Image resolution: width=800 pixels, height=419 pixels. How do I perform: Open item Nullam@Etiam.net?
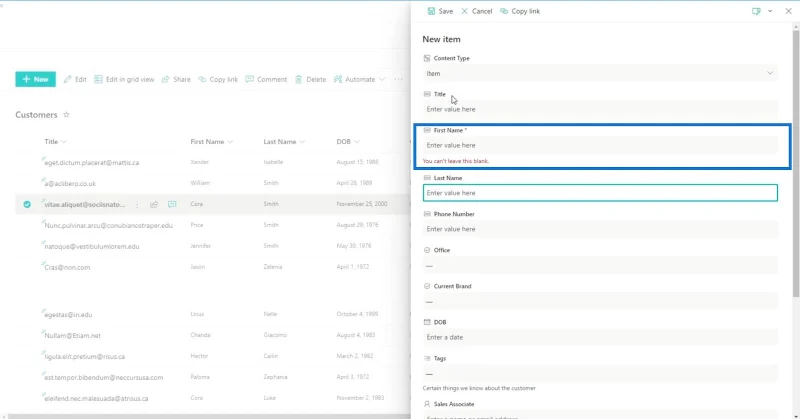[72, 336]
